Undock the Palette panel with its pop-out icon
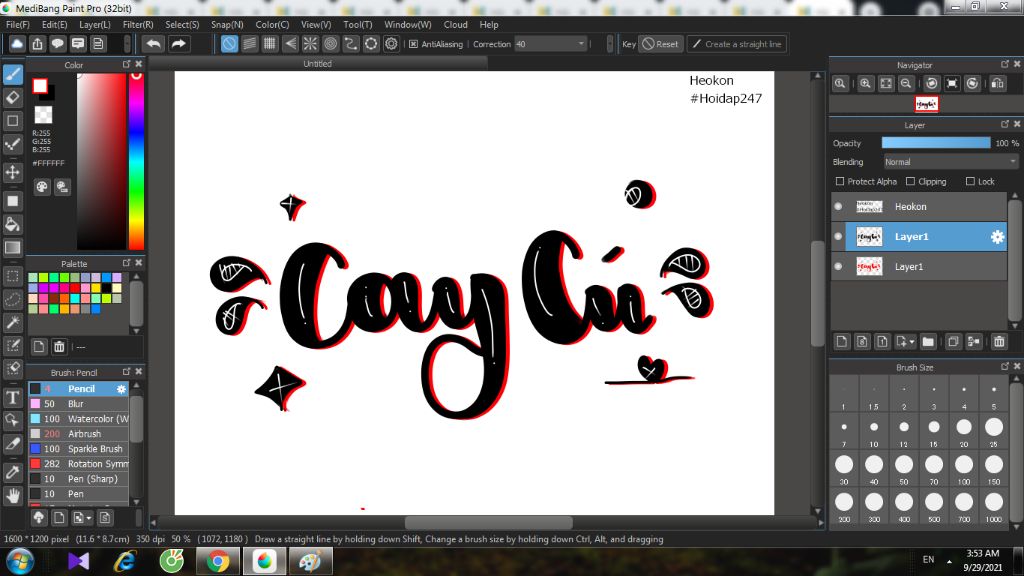1024x576 pixels. [x=127, y=263]
